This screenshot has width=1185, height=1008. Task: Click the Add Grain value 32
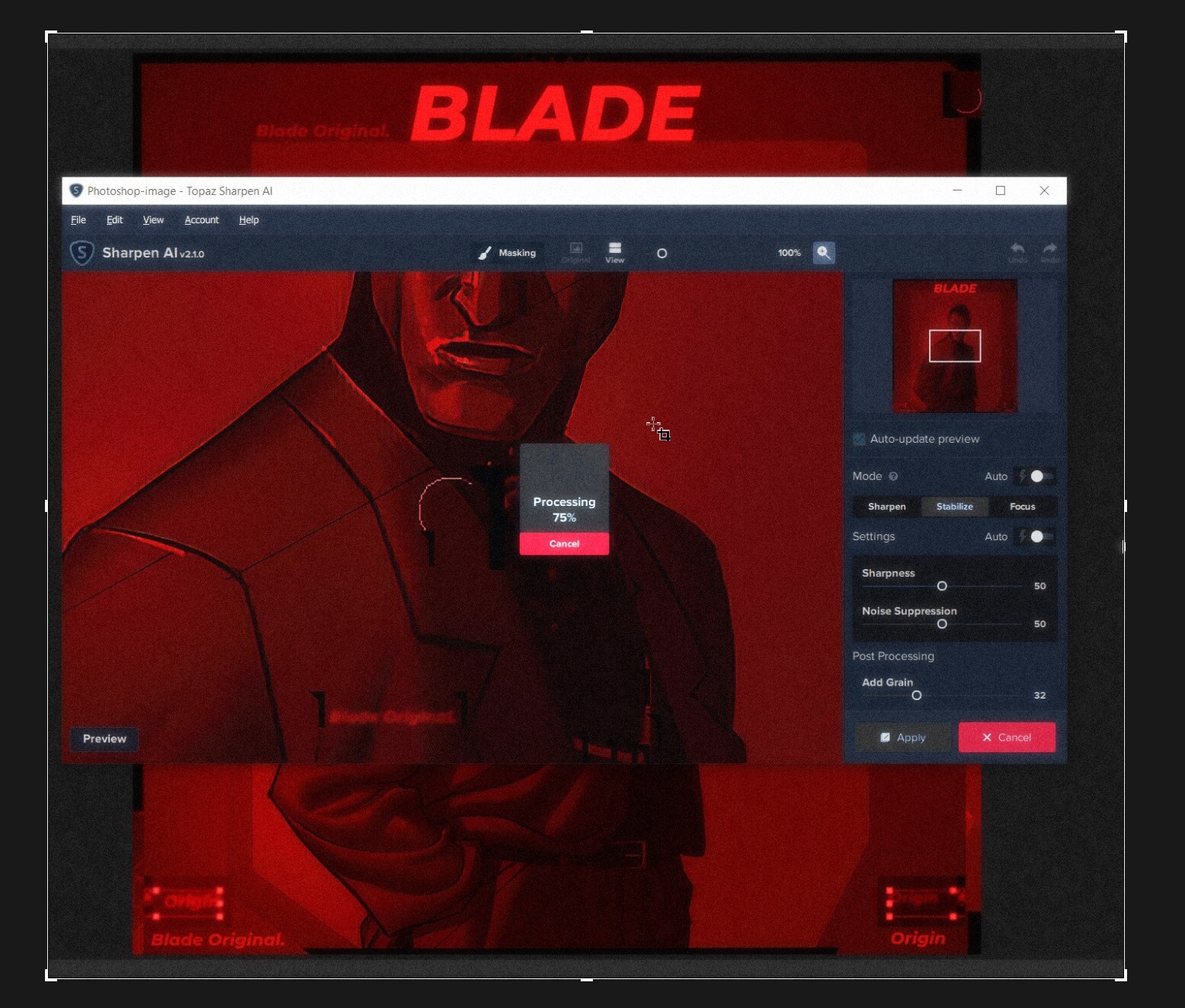1039,696
